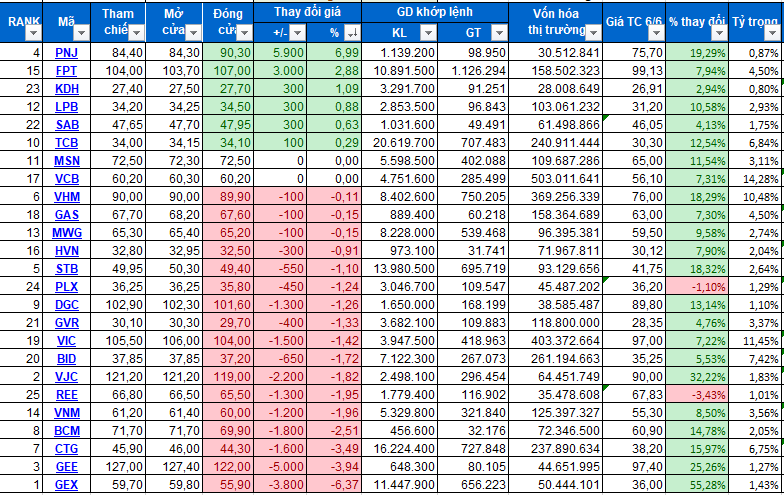The height and width of the screenshot is (495, 784).
Task: Select CTG volume cell 16.224.400
Action: [x=400, y=448]
